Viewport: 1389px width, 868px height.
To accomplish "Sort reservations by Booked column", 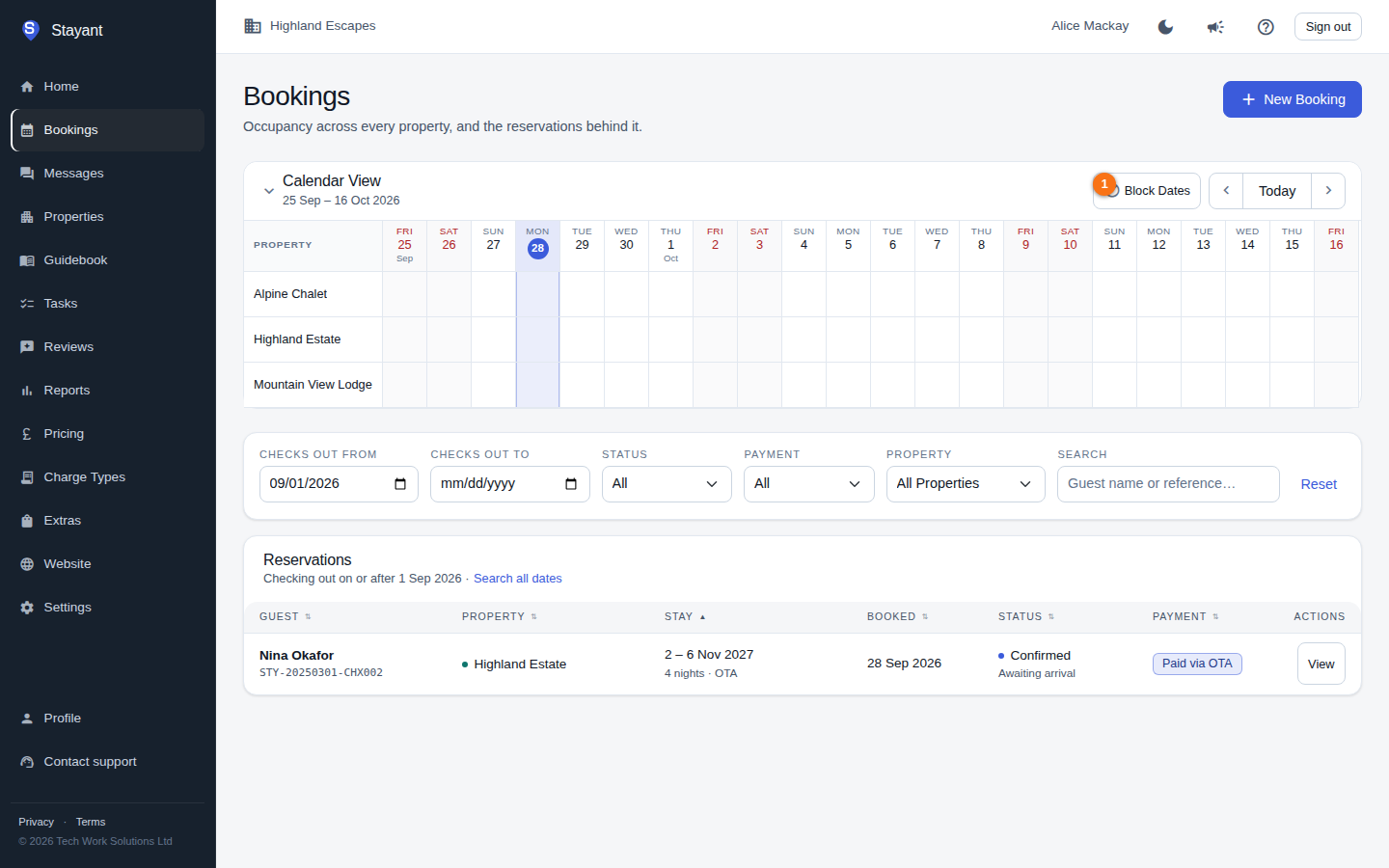I will [x=897, y=617].
